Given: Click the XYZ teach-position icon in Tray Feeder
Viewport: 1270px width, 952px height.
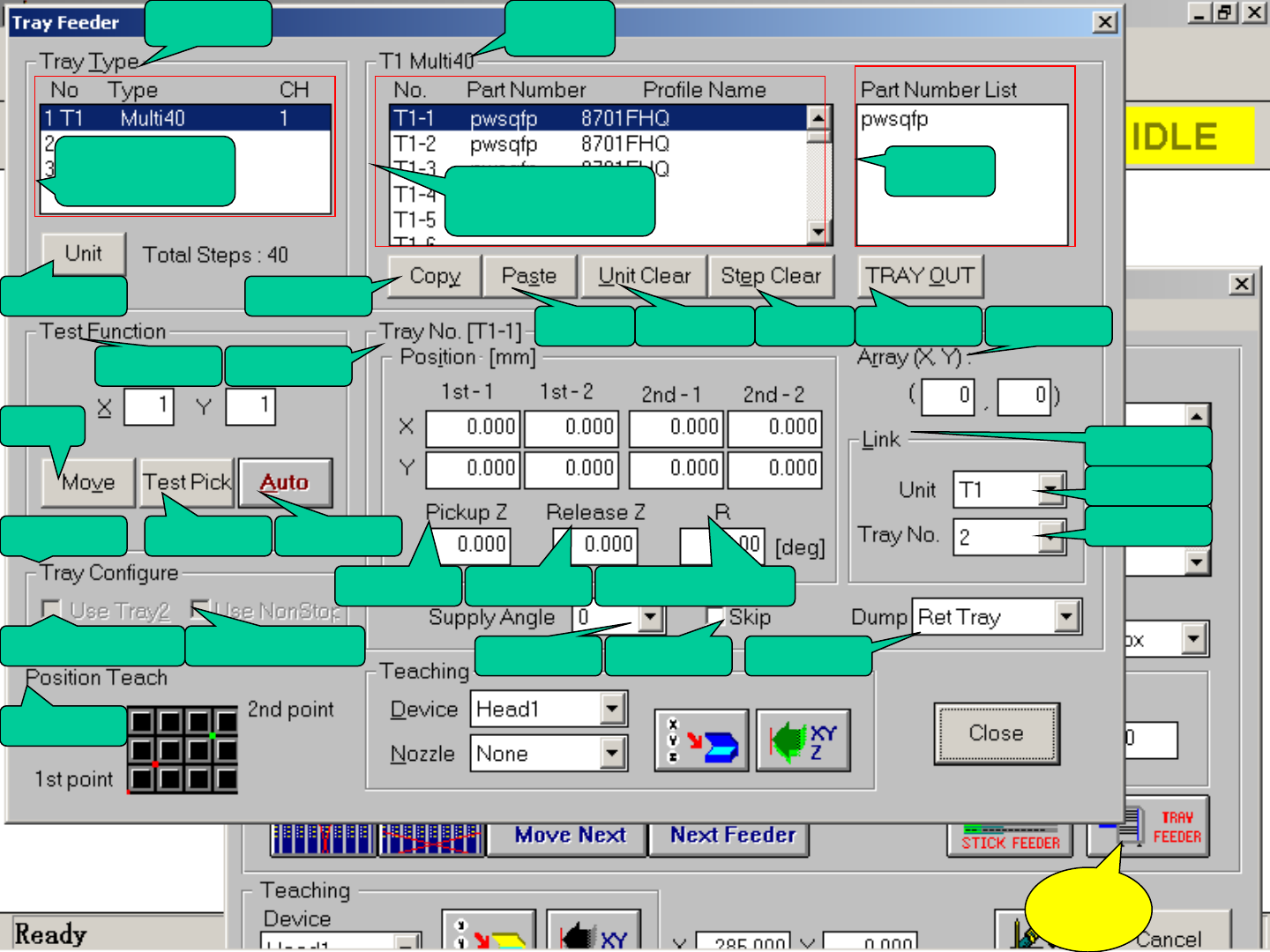Looking at the screenshot, I should [701, 740].
